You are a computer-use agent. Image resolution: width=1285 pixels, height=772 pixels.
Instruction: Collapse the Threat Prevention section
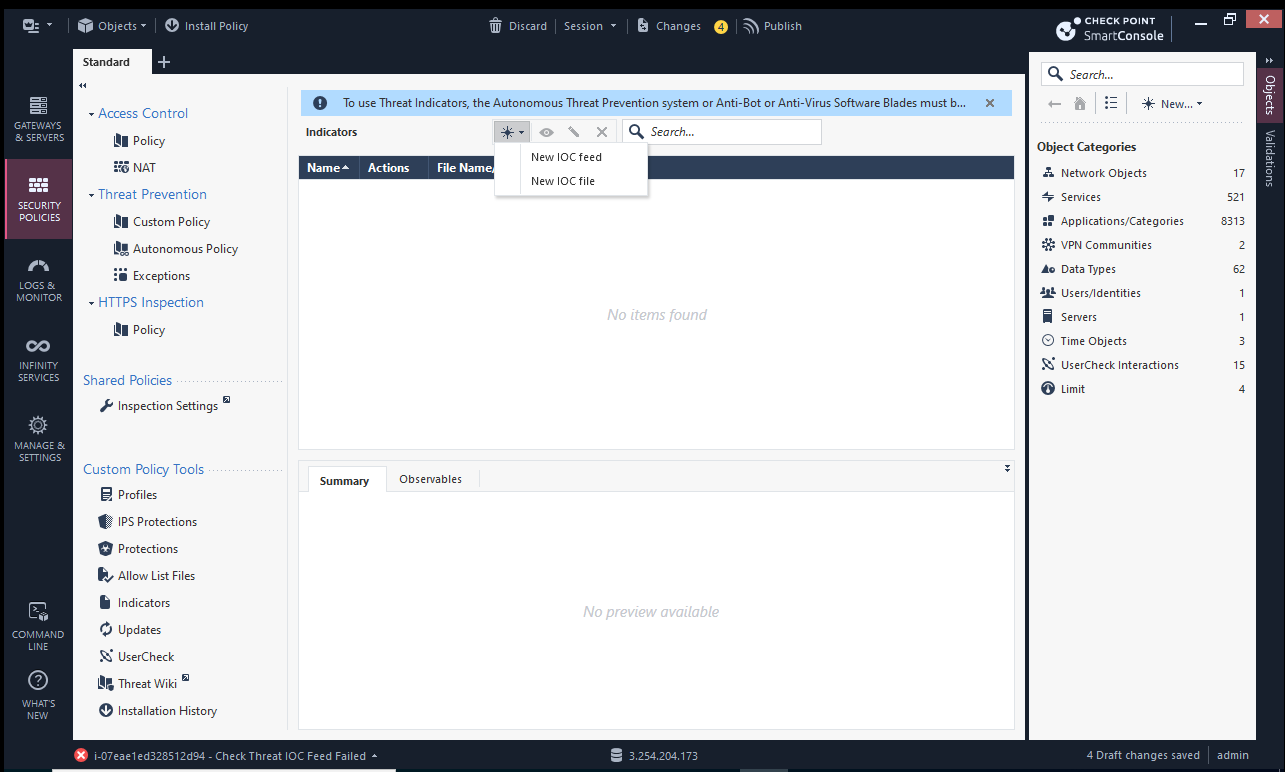pos(92,195)
